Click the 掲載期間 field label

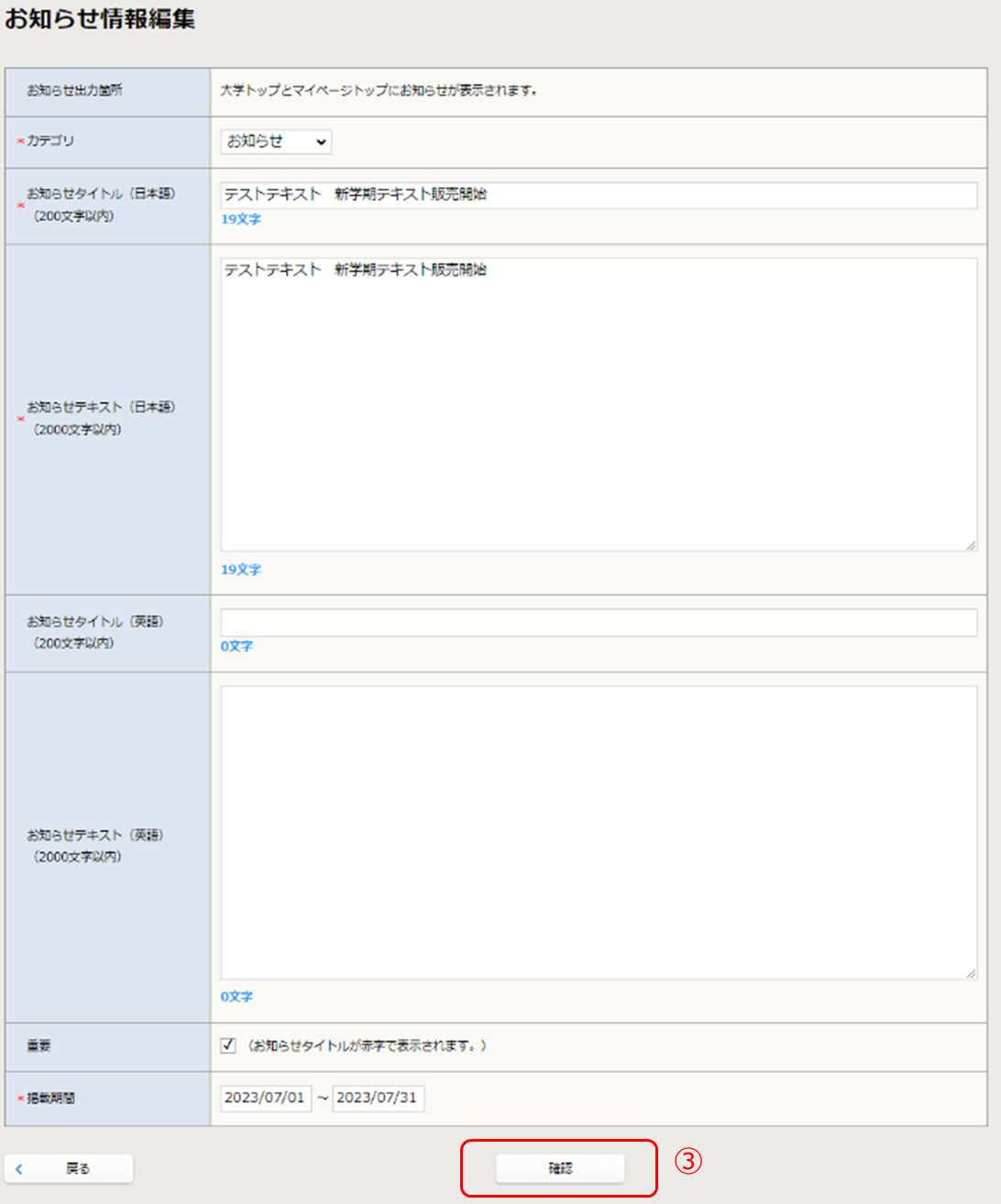[51, 1098]
